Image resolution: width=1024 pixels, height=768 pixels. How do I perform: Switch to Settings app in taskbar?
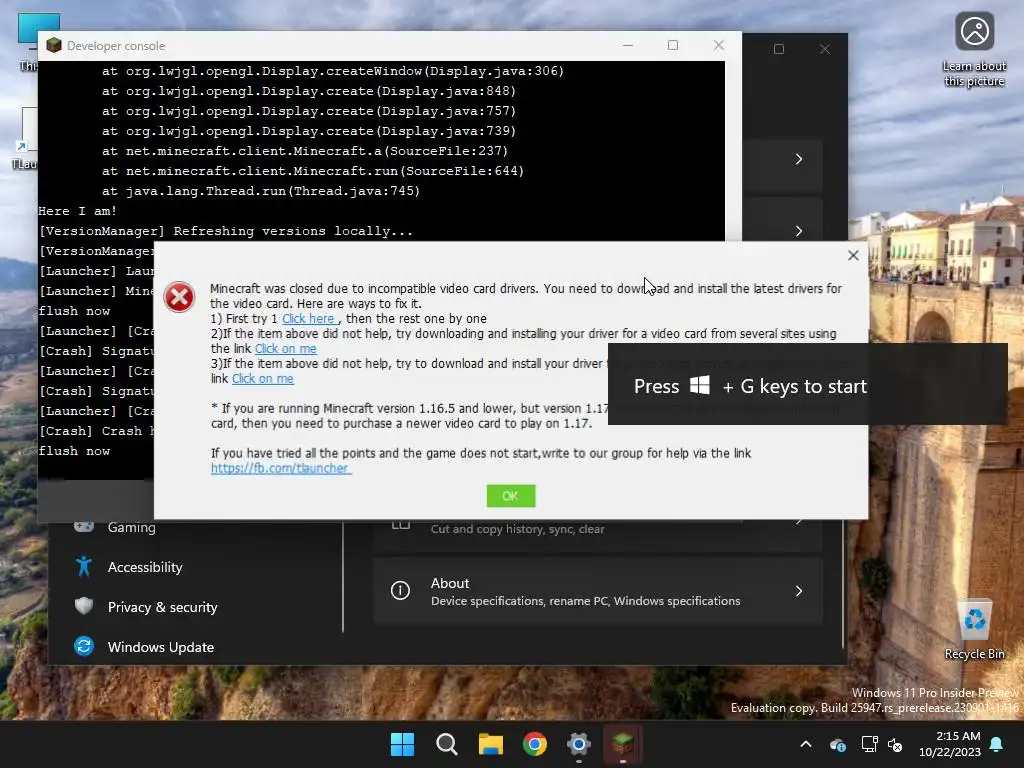(x=579, y=744)
